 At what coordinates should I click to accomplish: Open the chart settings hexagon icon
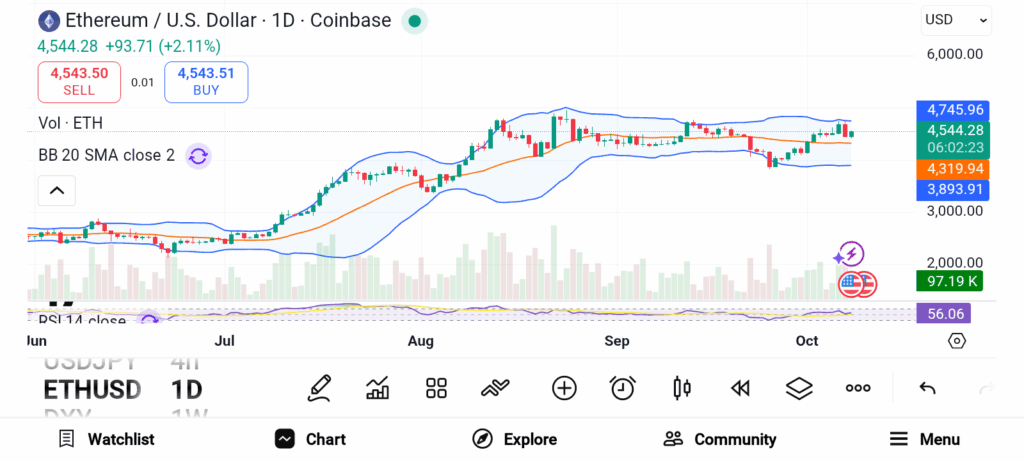pos(957,341)
